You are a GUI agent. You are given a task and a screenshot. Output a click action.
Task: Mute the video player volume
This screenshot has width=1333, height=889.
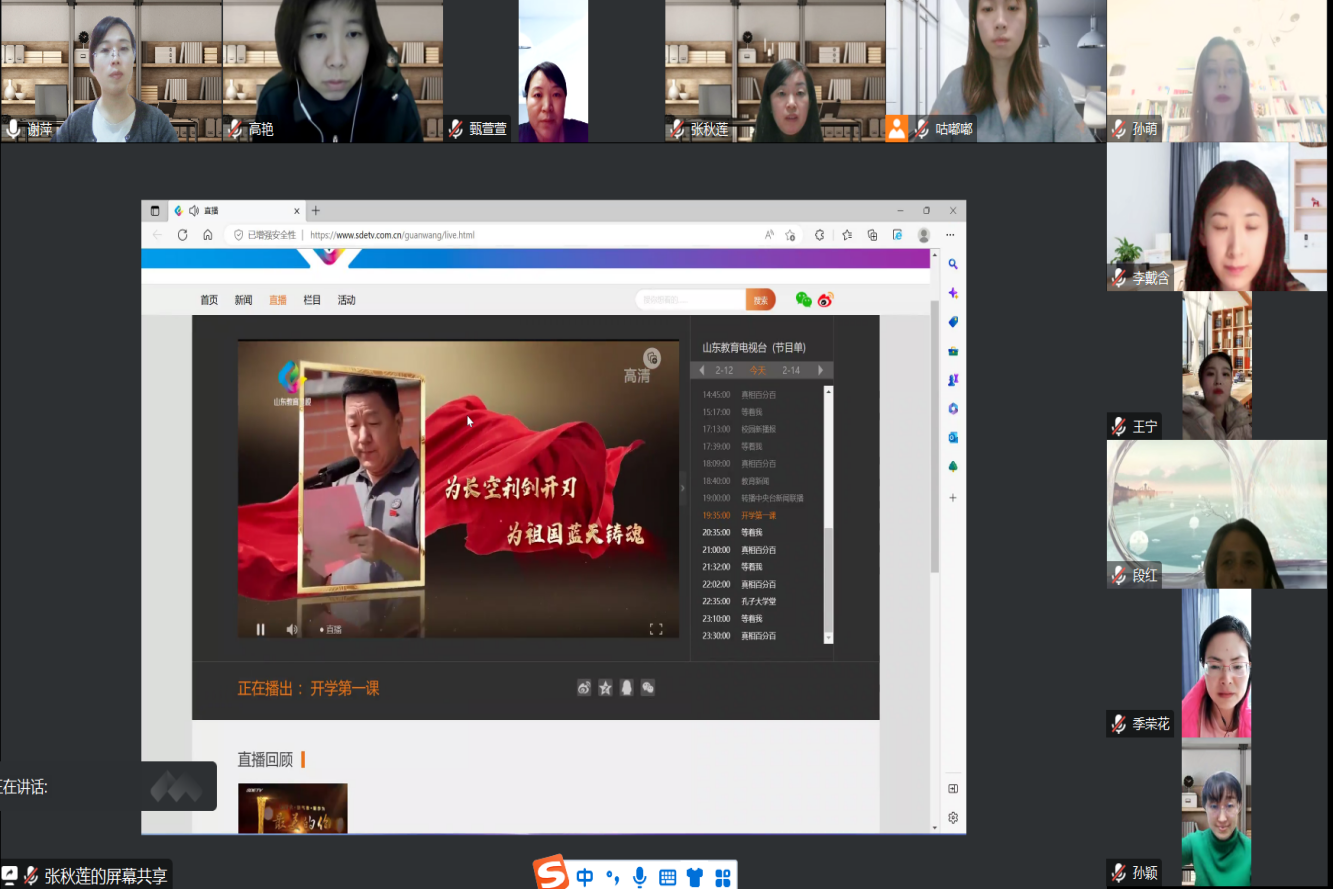click(292, 629)
